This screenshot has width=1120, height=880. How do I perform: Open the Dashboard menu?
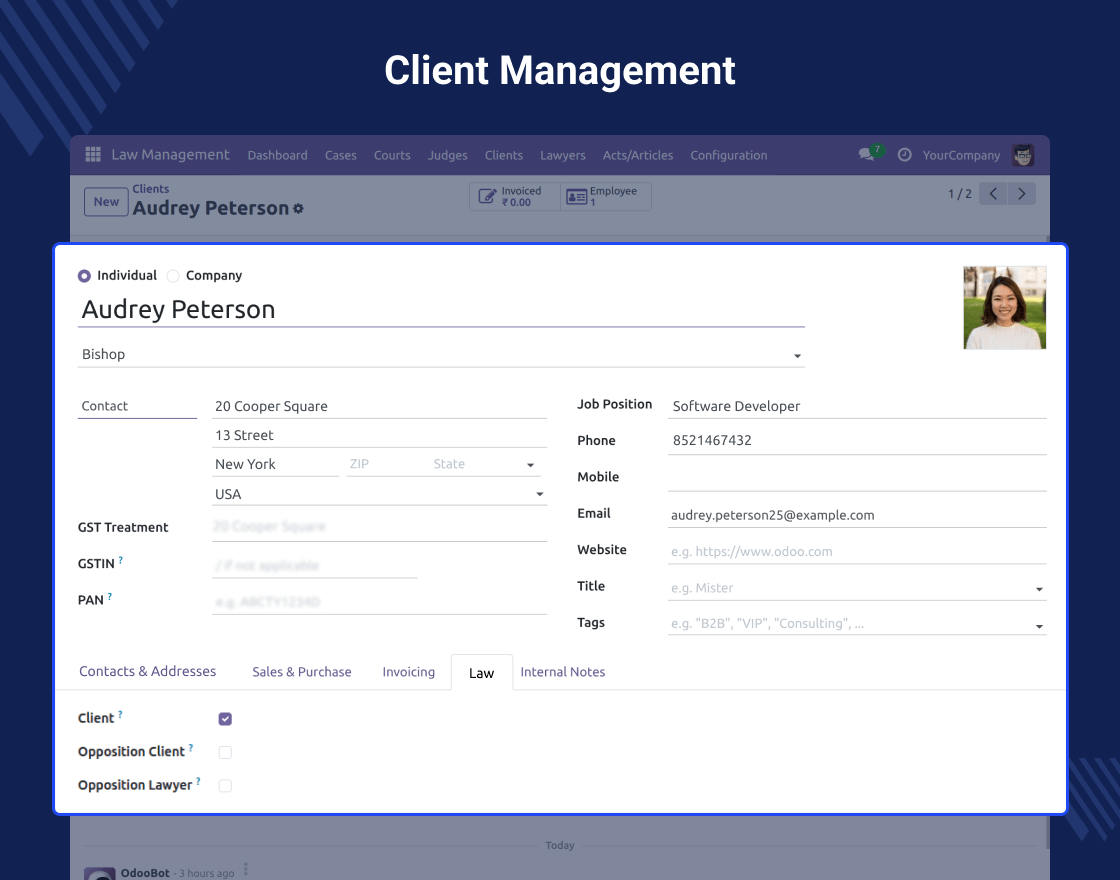[277, 155]
